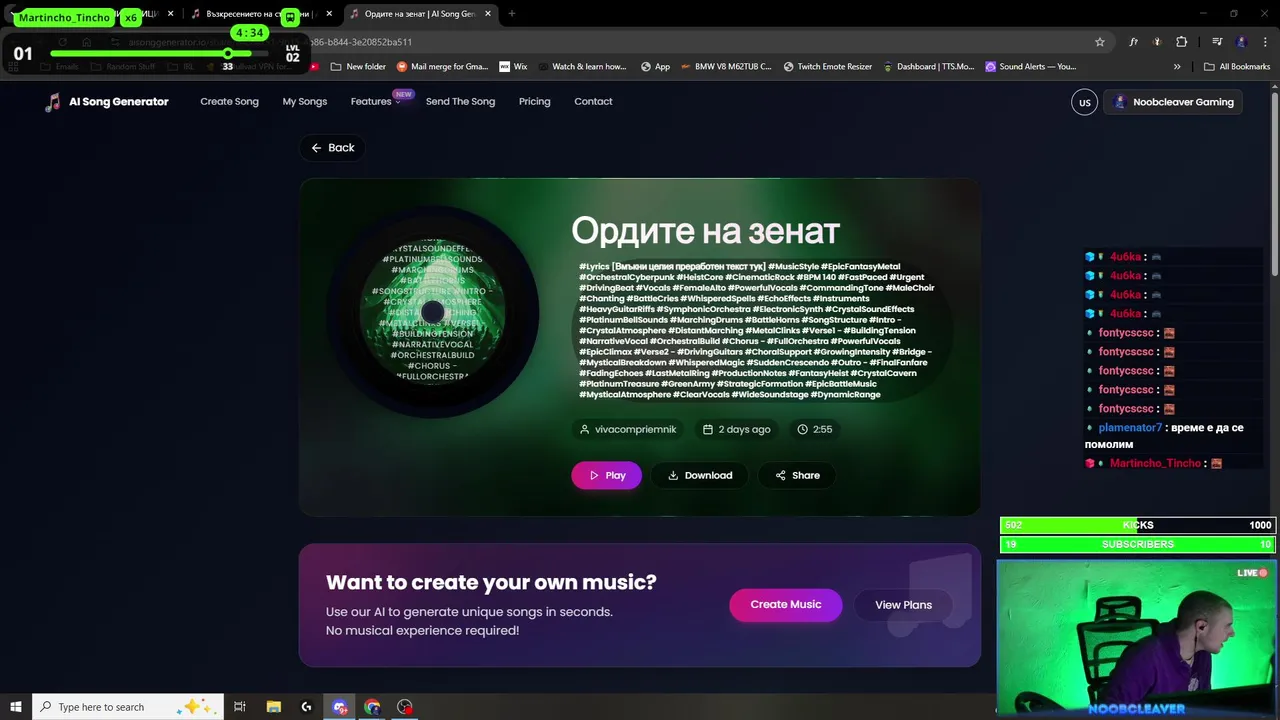The height and width of the screenshot is (720, 1280).
Task: Click chat message from plamenator7
Action: (1165, 436)
